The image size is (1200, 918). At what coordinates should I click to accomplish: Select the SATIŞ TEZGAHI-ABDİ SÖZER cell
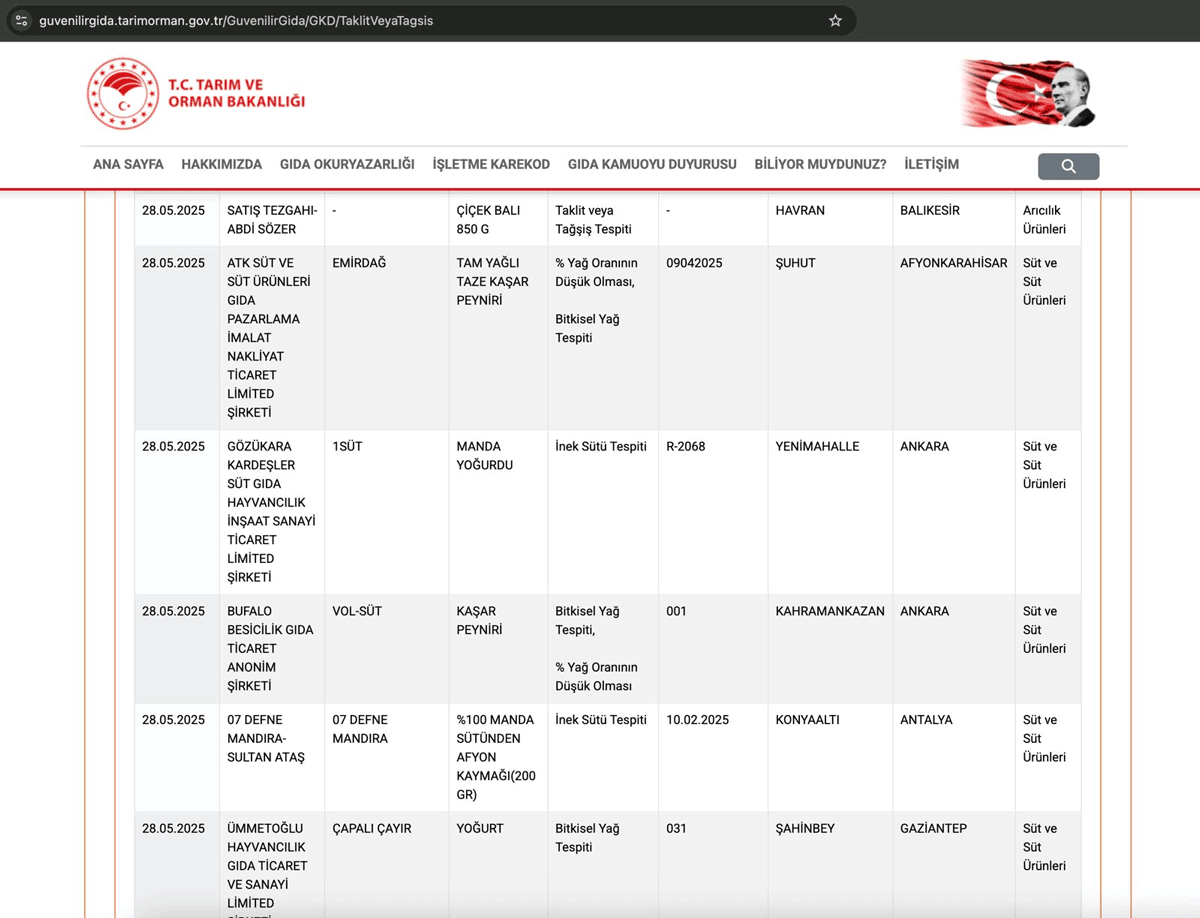pos(272,220)
